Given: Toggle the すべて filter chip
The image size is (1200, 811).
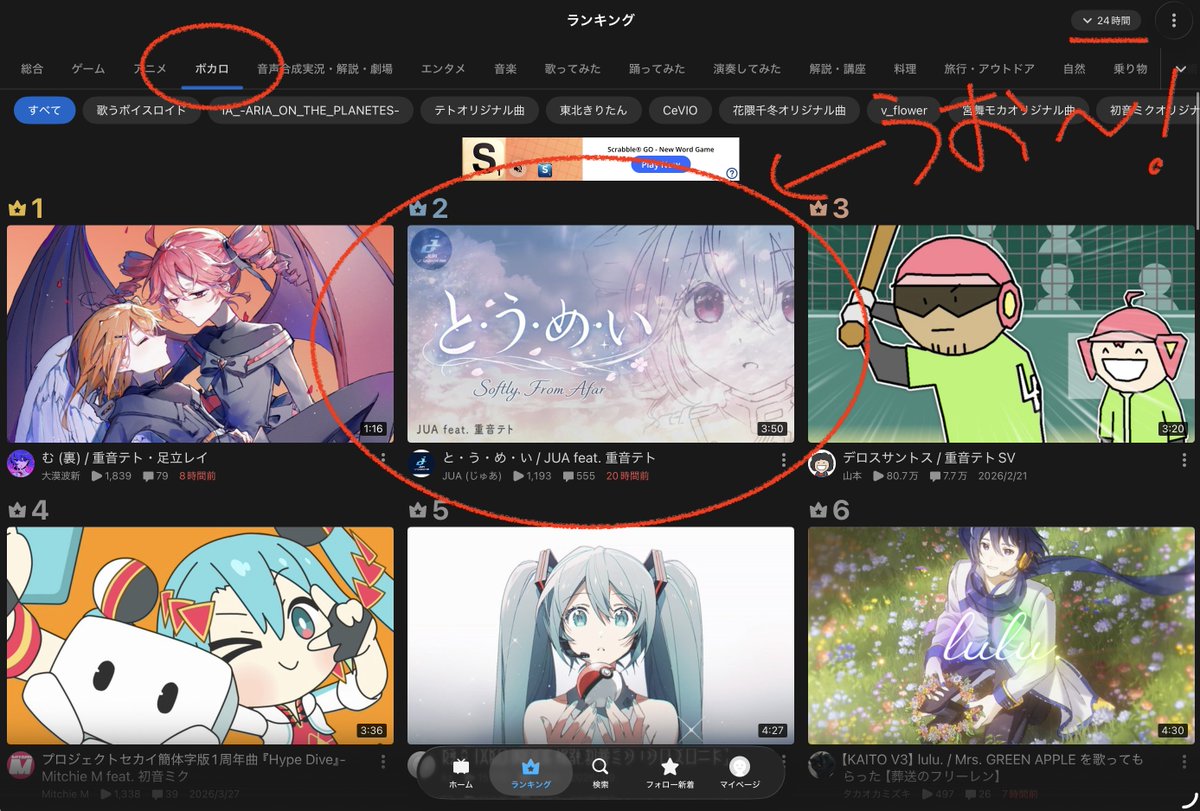Looking at the screenshot, I should pos(44,110).
